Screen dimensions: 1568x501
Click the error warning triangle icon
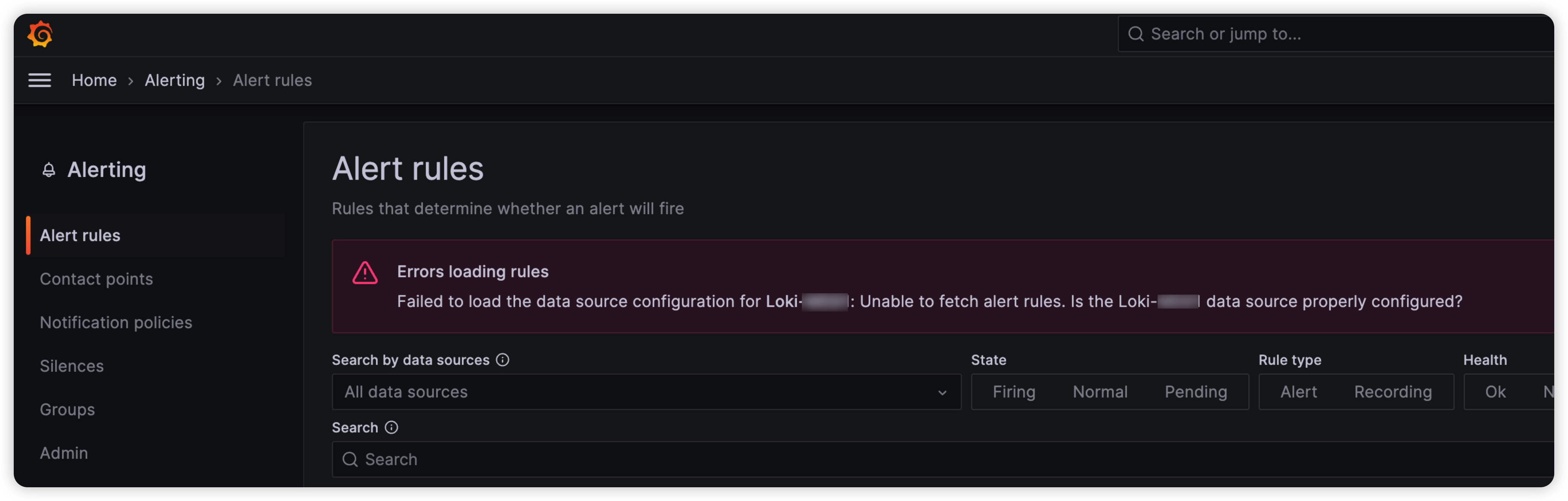365,273
